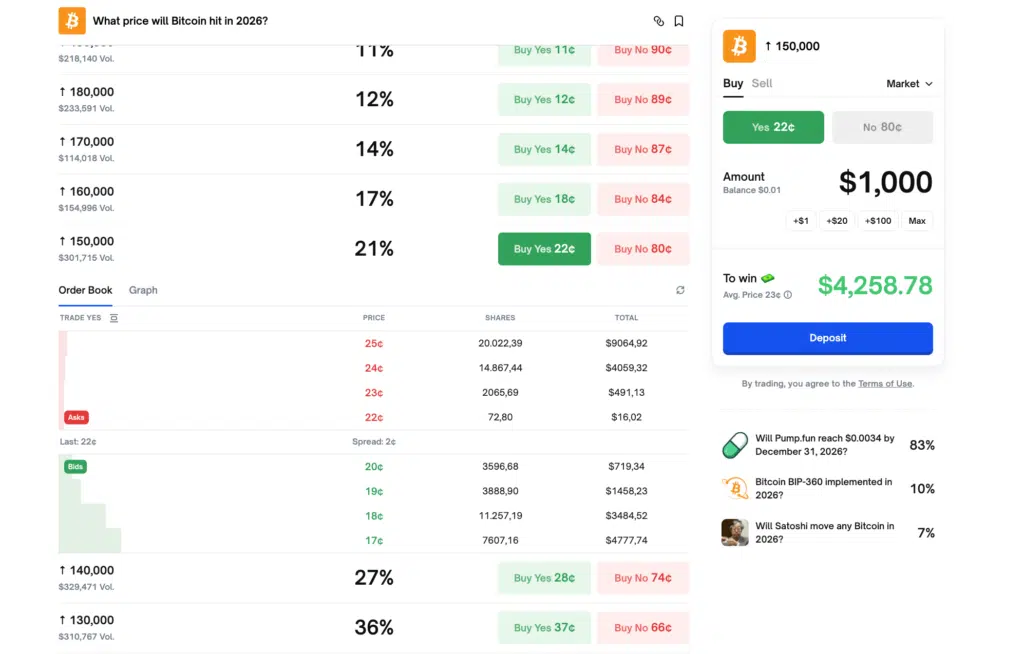The image size is (1024, 654).
Task: Click the Bitcoin logo beside the market title
Action: 72,21
